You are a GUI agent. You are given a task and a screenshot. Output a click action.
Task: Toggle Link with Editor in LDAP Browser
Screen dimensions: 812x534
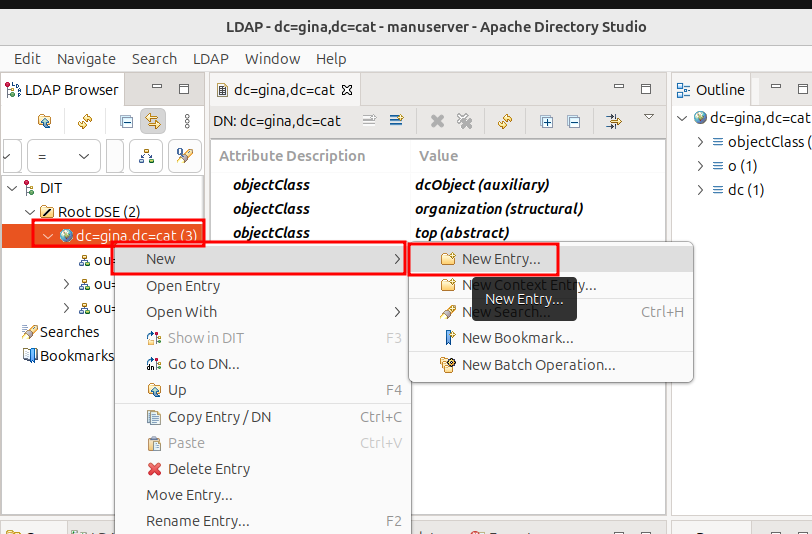pyautogui.click(x=153, y=121)
